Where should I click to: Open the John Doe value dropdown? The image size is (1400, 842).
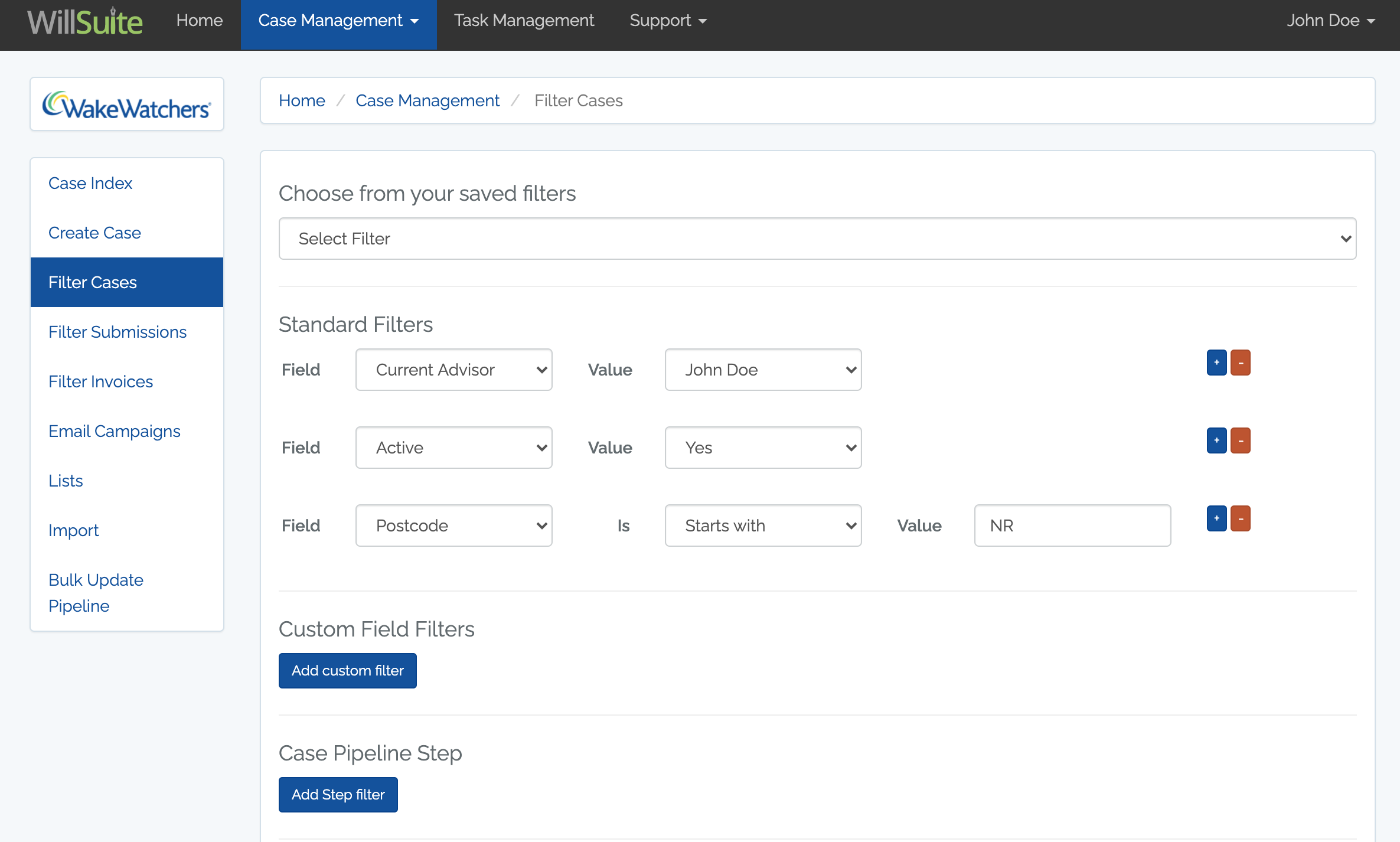[763, 370]
